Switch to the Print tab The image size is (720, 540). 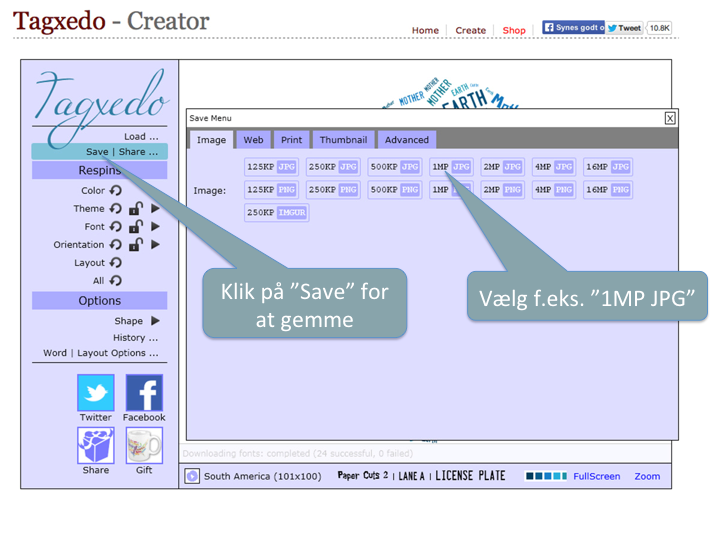pos(292,140)
